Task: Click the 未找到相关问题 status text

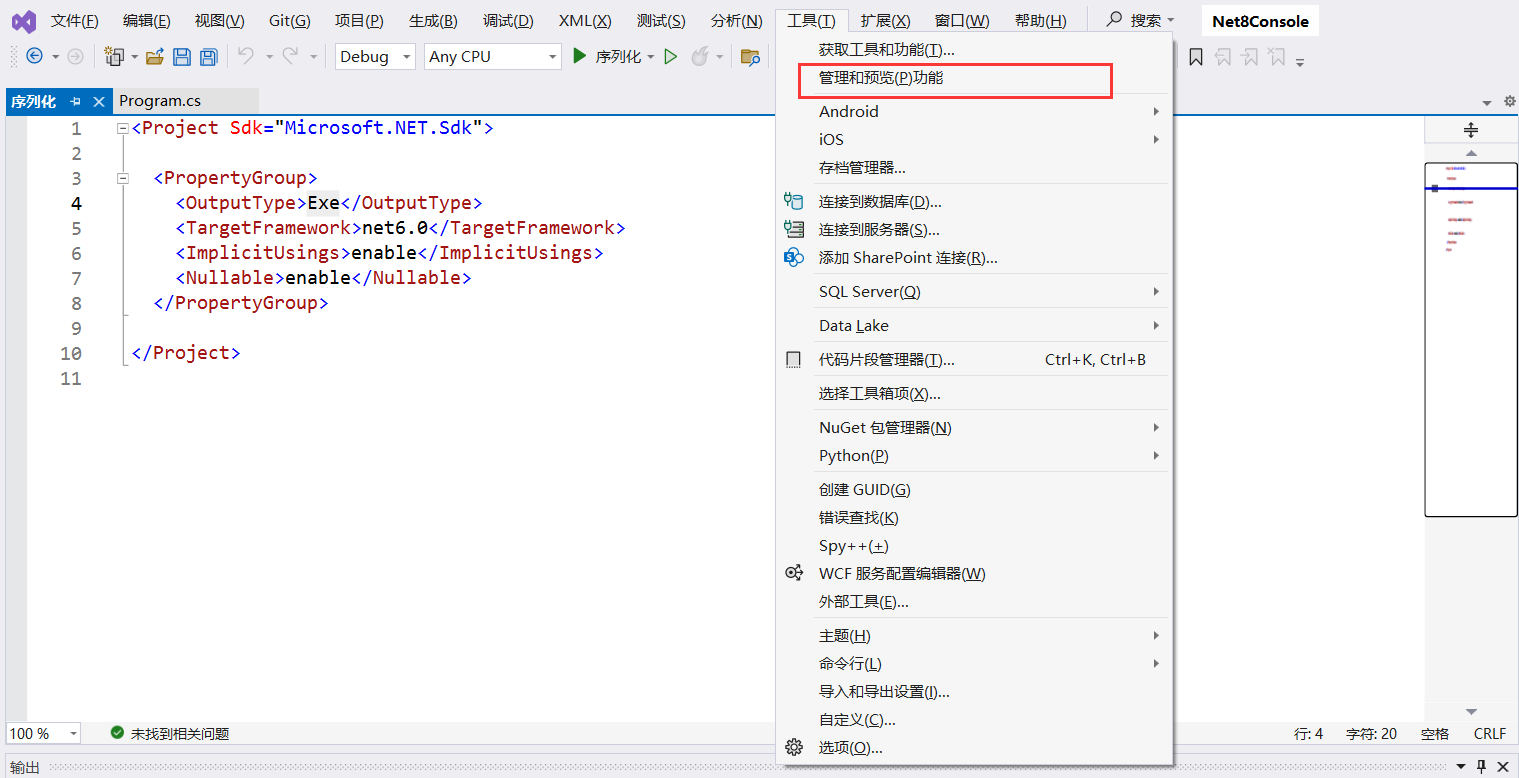Action: coord(180,733)
